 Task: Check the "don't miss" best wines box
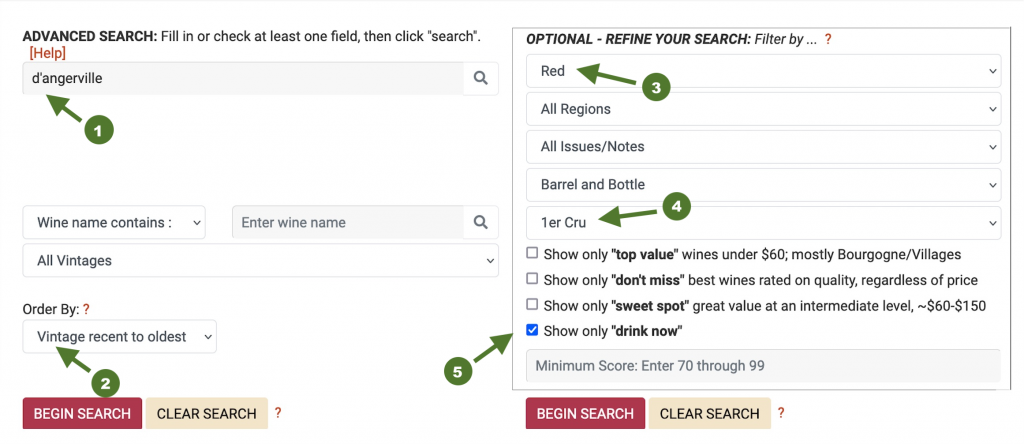532,279
